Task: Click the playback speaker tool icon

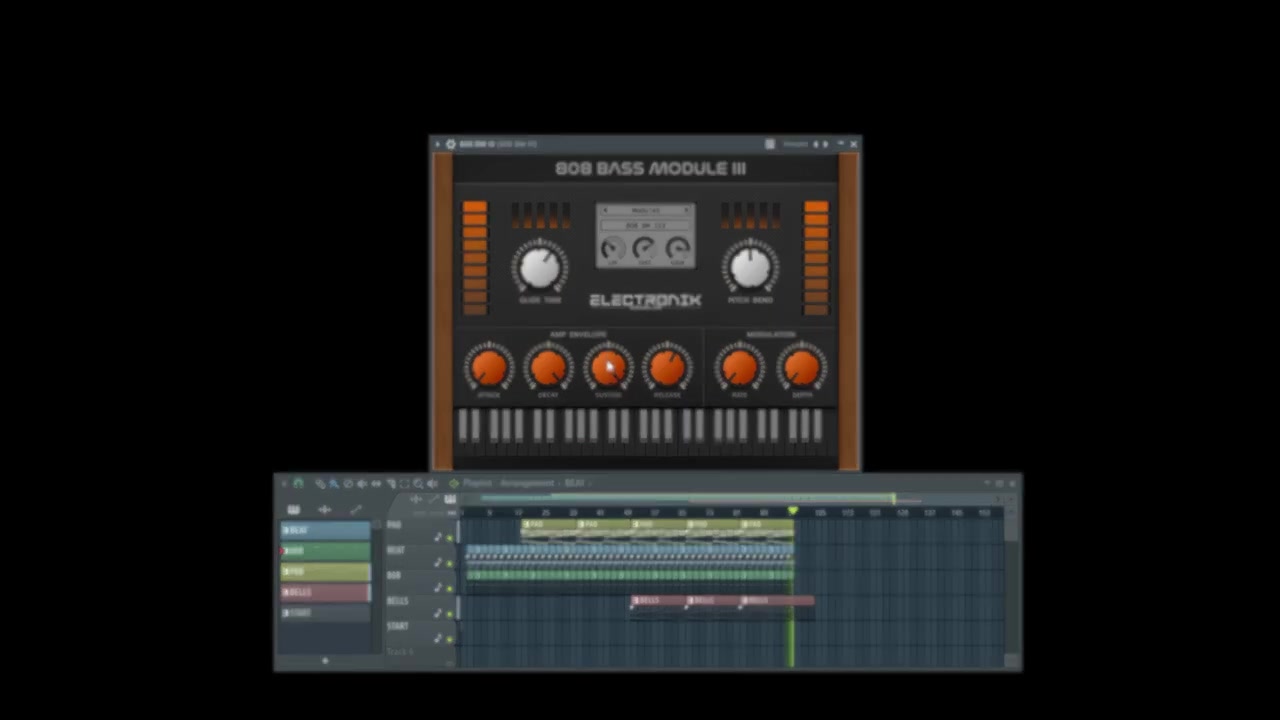Action: click(x=432, y=484)
